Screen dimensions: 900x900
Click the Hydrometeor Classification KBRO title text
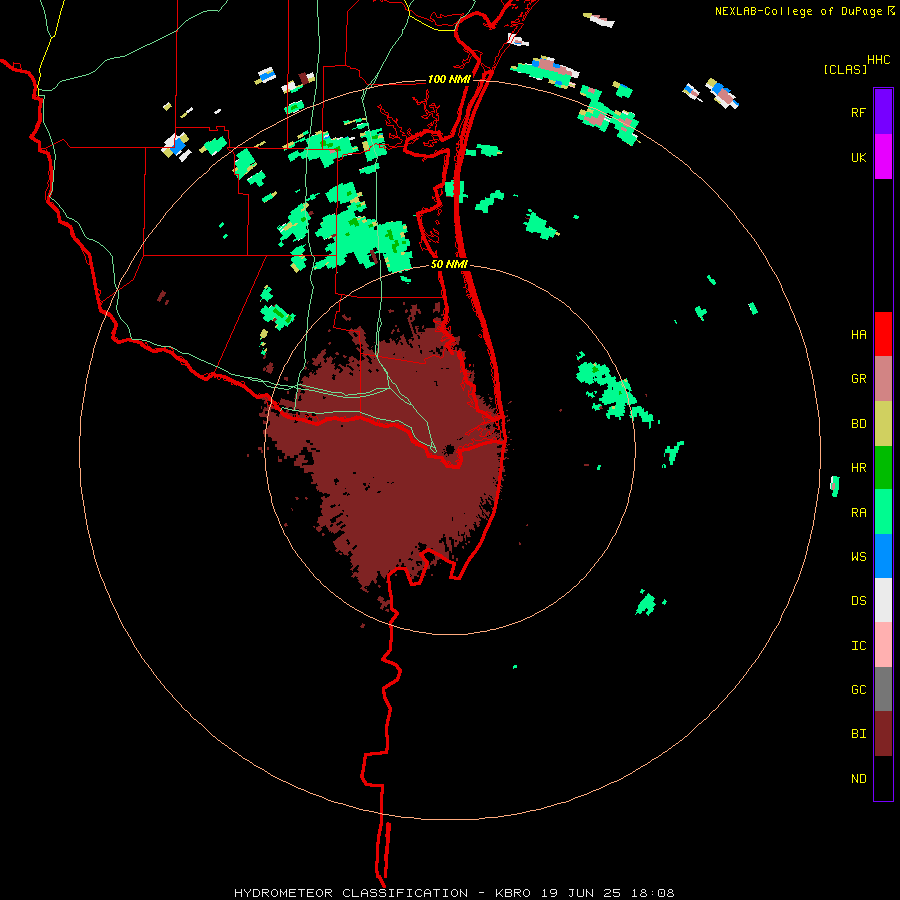point(454,893)
